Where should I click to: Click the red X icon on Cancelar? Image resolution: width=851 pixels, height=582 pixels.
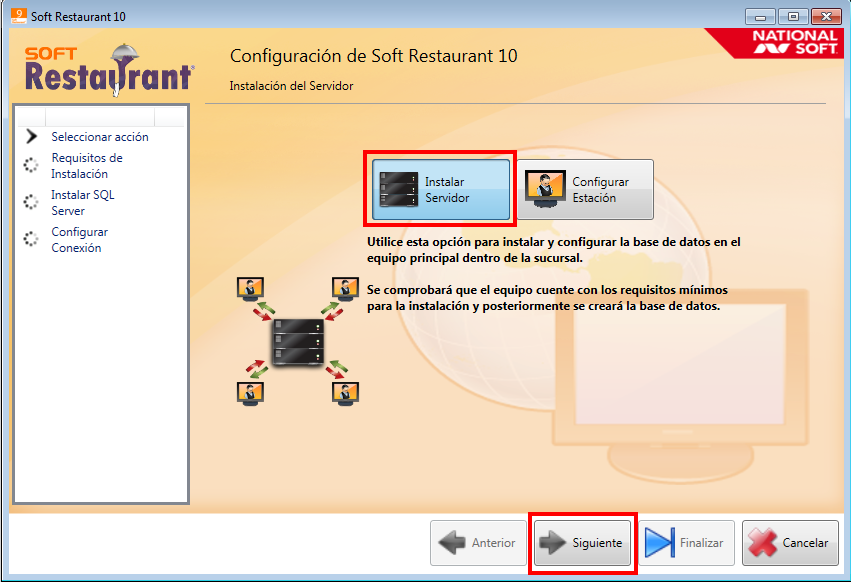(763, 543)
